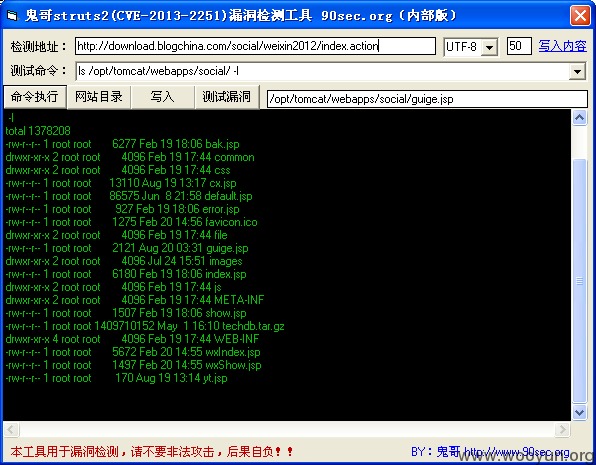Click the guige.jsp write path field

[427, 99]
